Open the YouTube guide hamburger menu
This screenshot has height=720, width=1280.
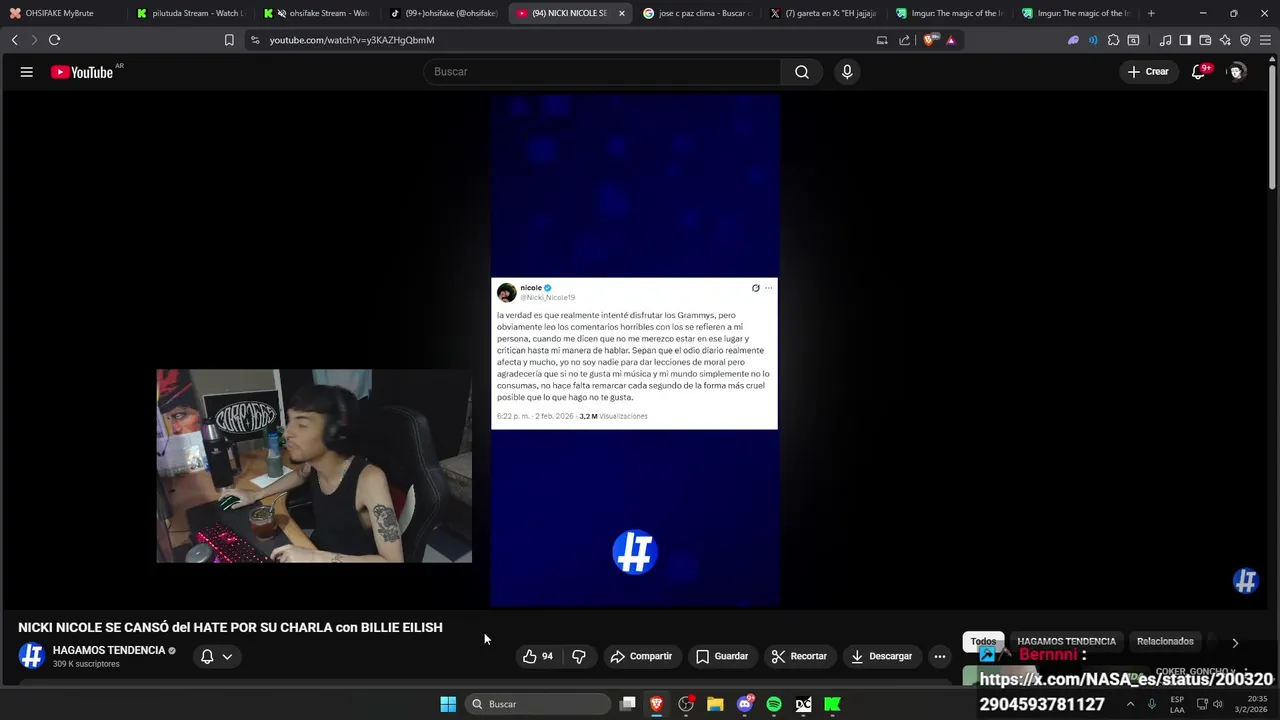pos(27,72)
